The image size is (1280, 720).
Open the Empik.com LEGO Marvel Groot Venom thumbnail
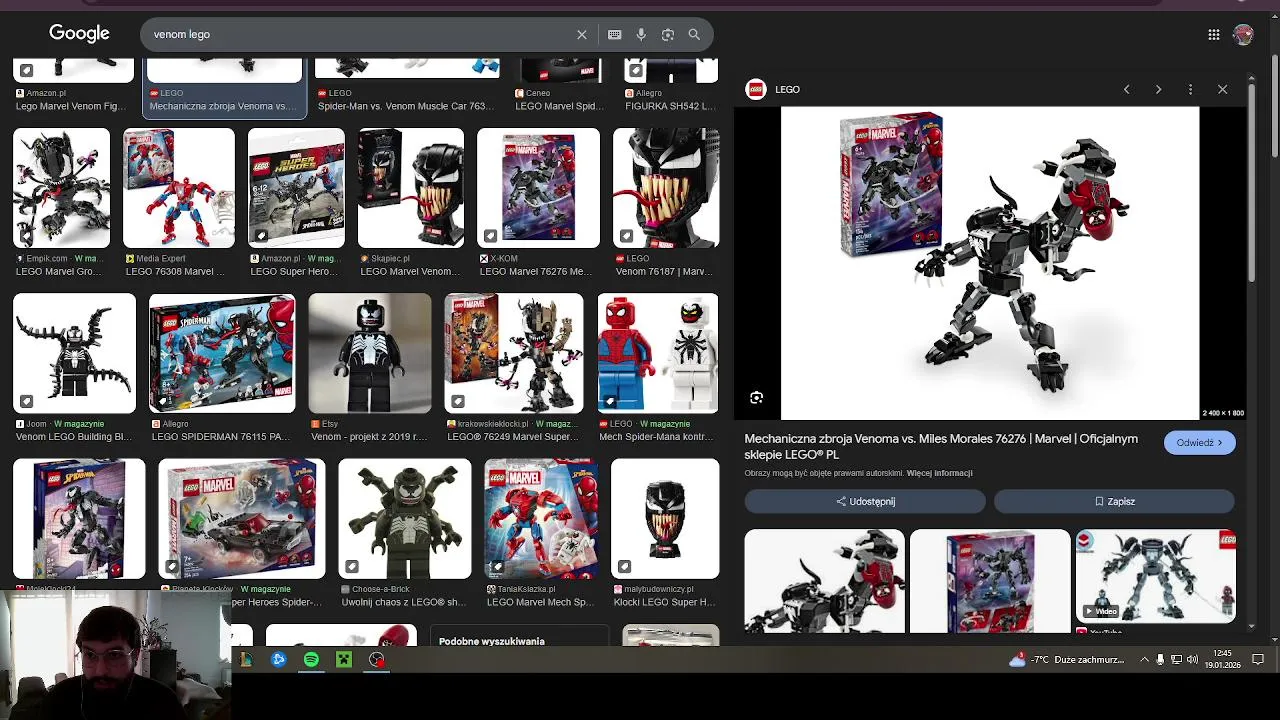(61, 188)
